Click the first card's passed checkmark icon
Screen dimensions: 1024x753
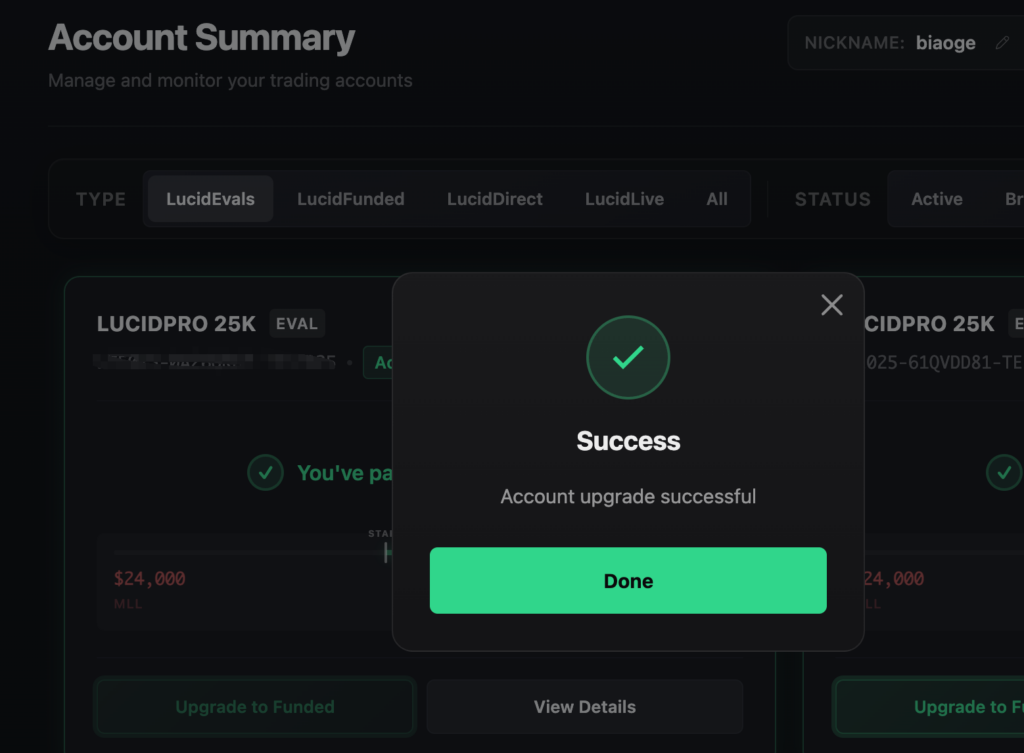[x=265, y=473]
